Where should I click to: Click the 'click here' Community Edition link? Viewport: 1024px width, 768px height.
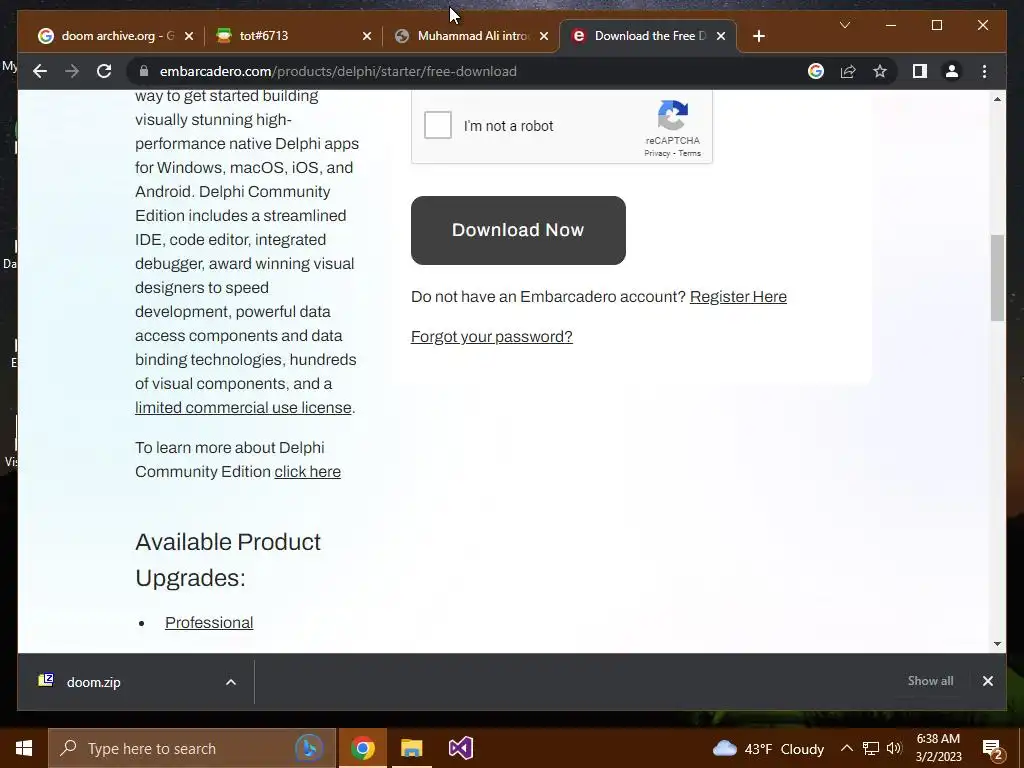(x=308, y=472)
